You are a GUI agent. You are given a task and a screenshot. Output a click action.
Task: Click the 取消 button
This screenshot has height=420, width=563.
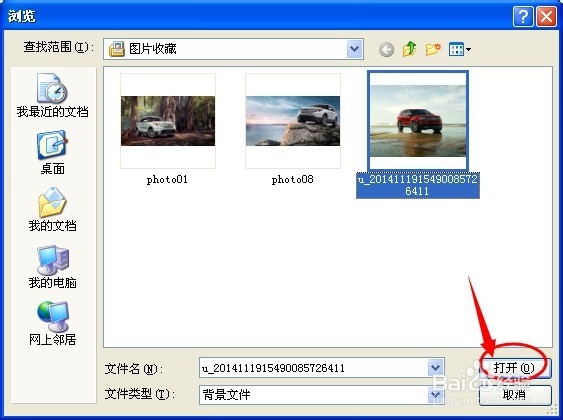[x=515, y=395]
